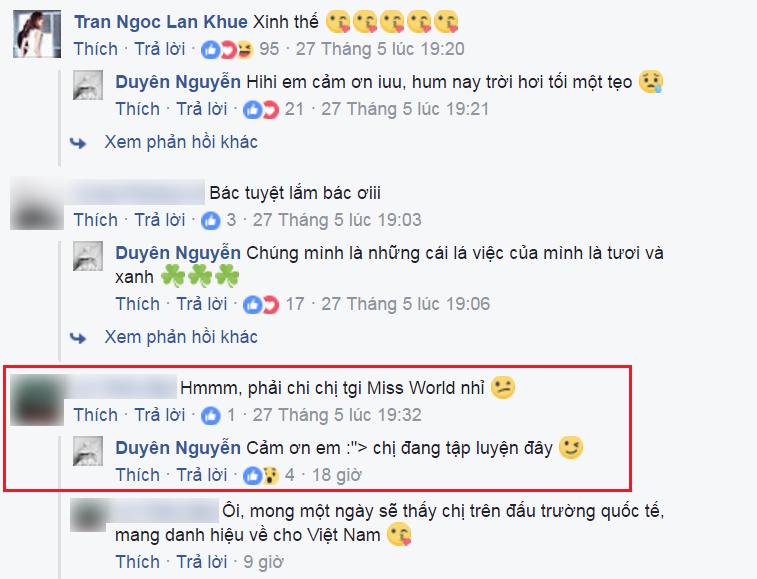Screen dimensions: 757x579
Task: Click Thích on the 'mong một ngày' comment
Action: pyautogui.click(x=138, y=562)
